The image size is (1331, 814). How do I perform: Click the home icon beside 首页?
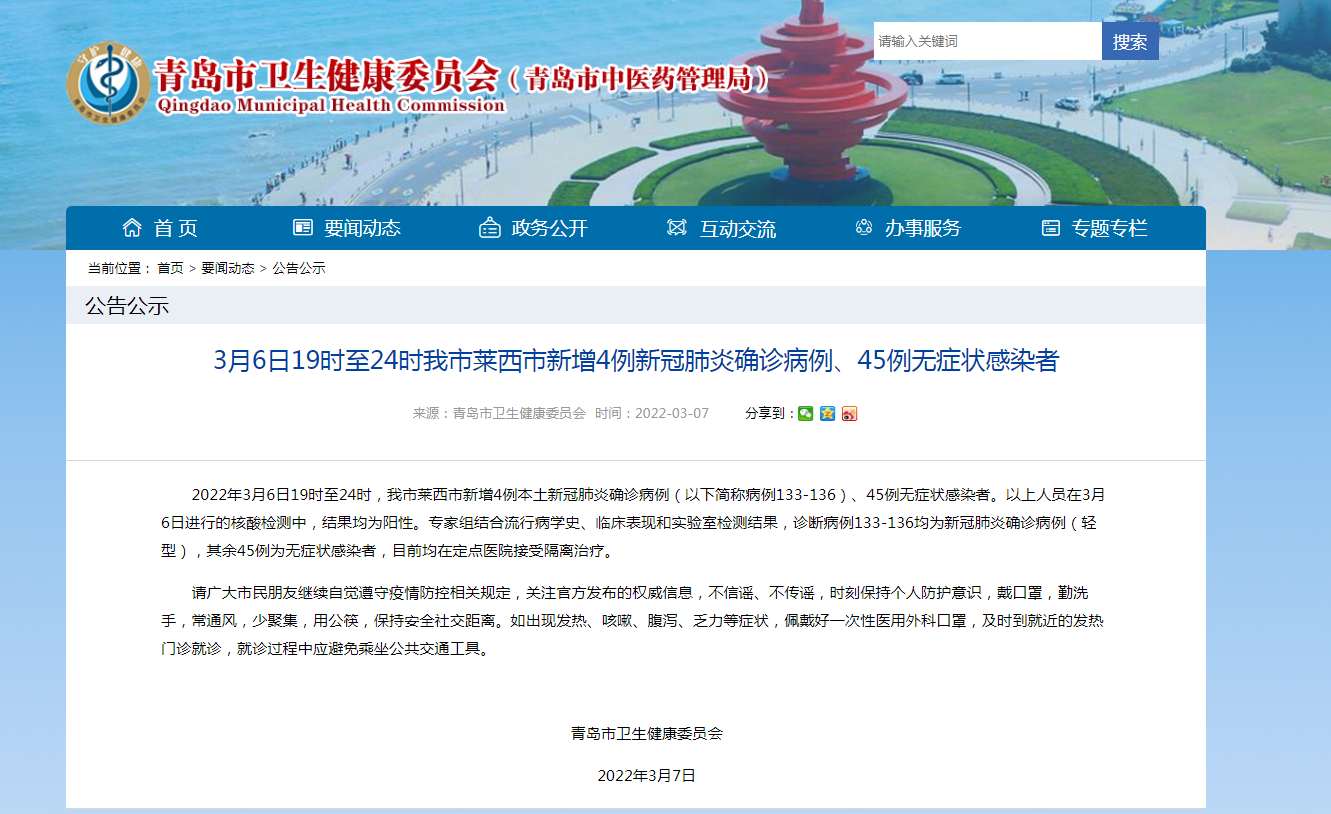(132, 228)
